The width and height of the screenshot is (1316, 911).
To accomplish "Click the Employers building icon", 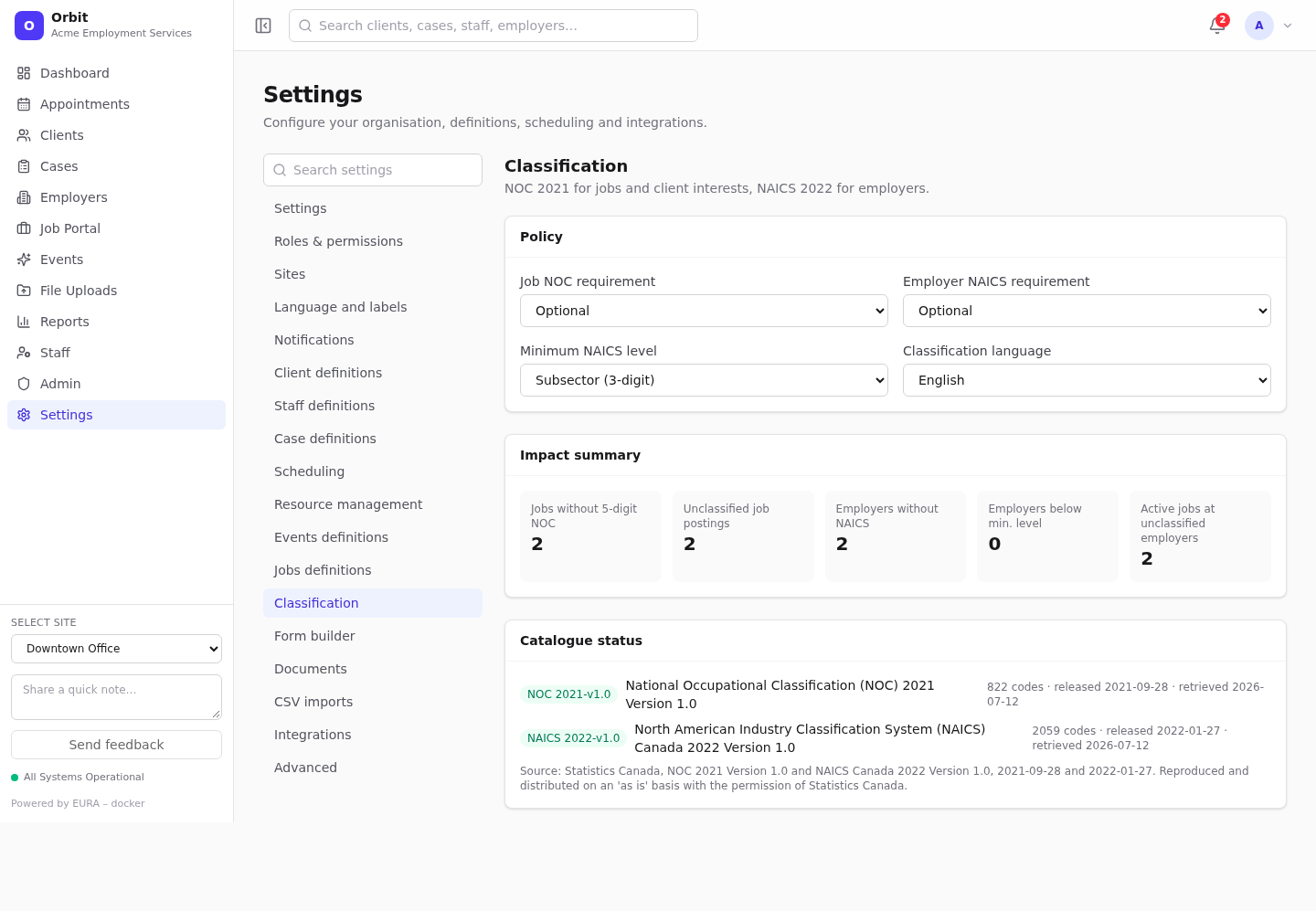I will [x=24, y=197].
